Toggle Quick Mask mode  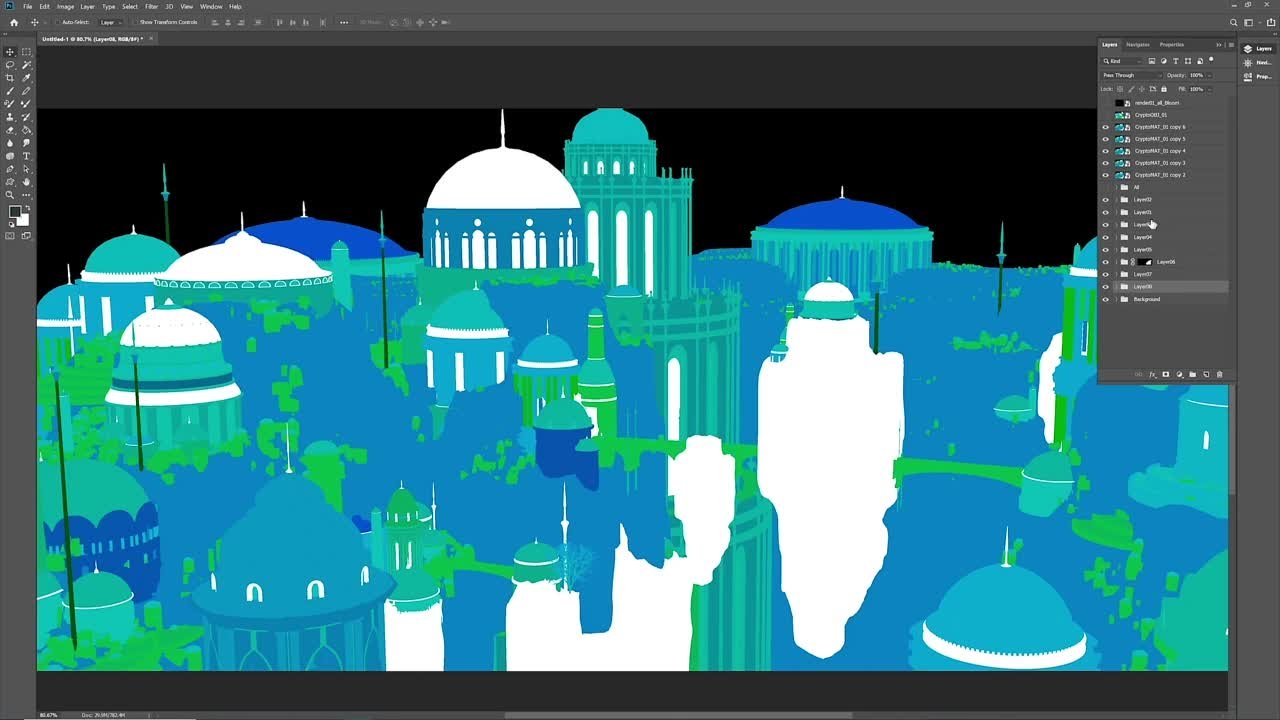coord(11,236)
